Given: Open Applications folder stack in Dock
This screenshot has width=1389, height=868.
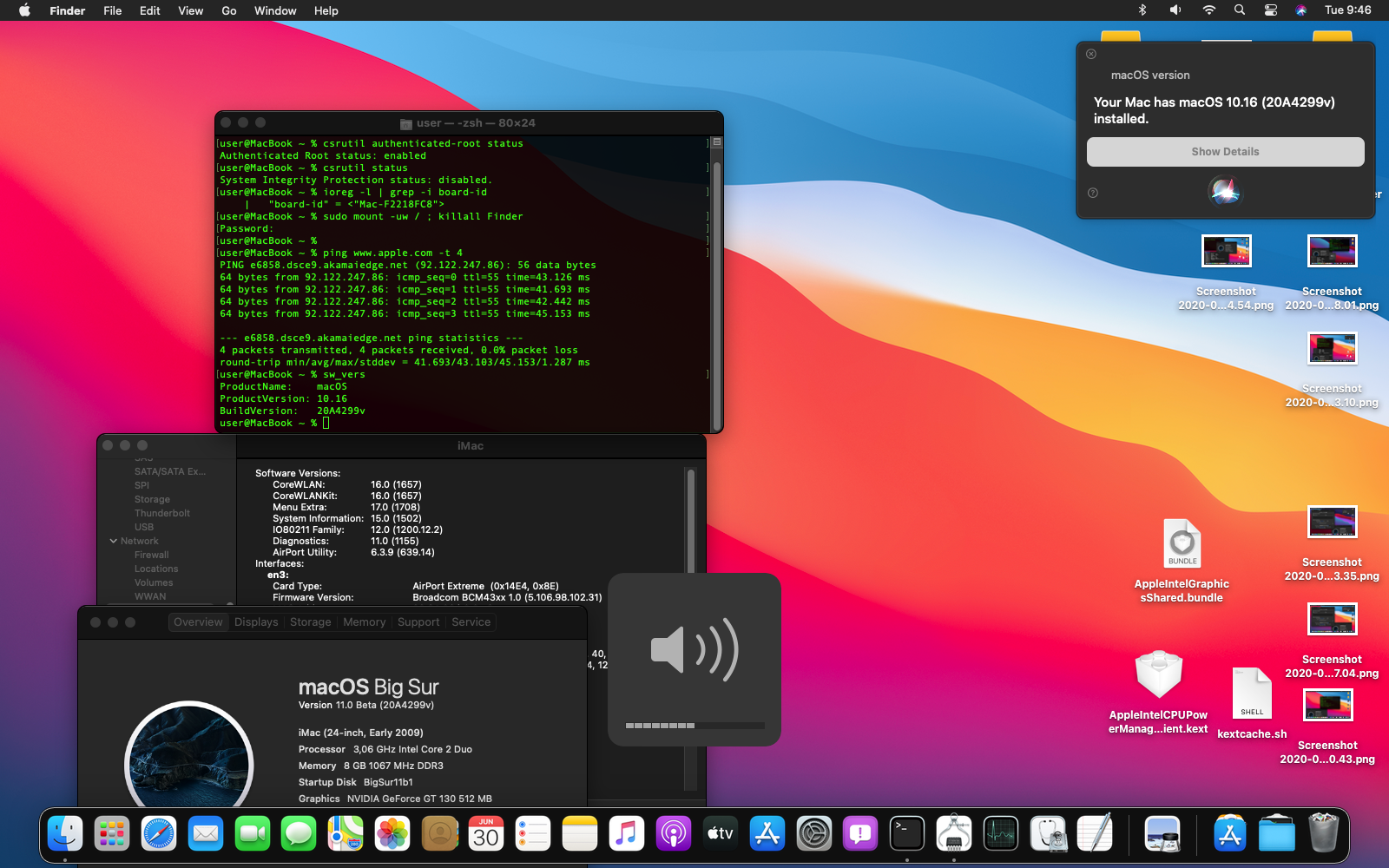Looking at the screenshot, I should tap(1229, 834).
